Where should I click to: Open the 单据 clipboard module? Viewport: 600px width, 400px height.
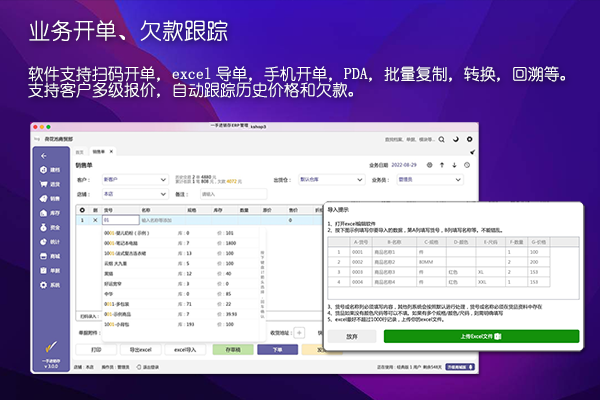[x=50, y=271]
